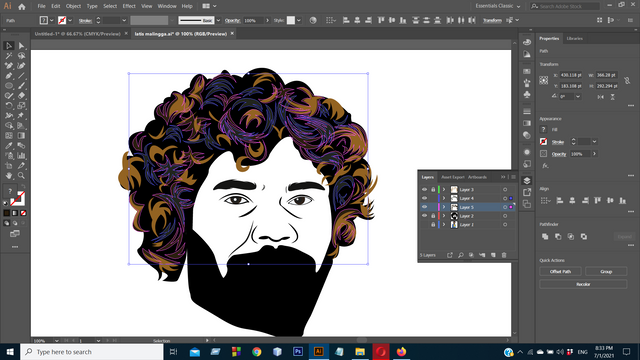This screenshot has width=640, height=360.
Task: Switch to the Artboards panel tab
Action: coord(477,177)
